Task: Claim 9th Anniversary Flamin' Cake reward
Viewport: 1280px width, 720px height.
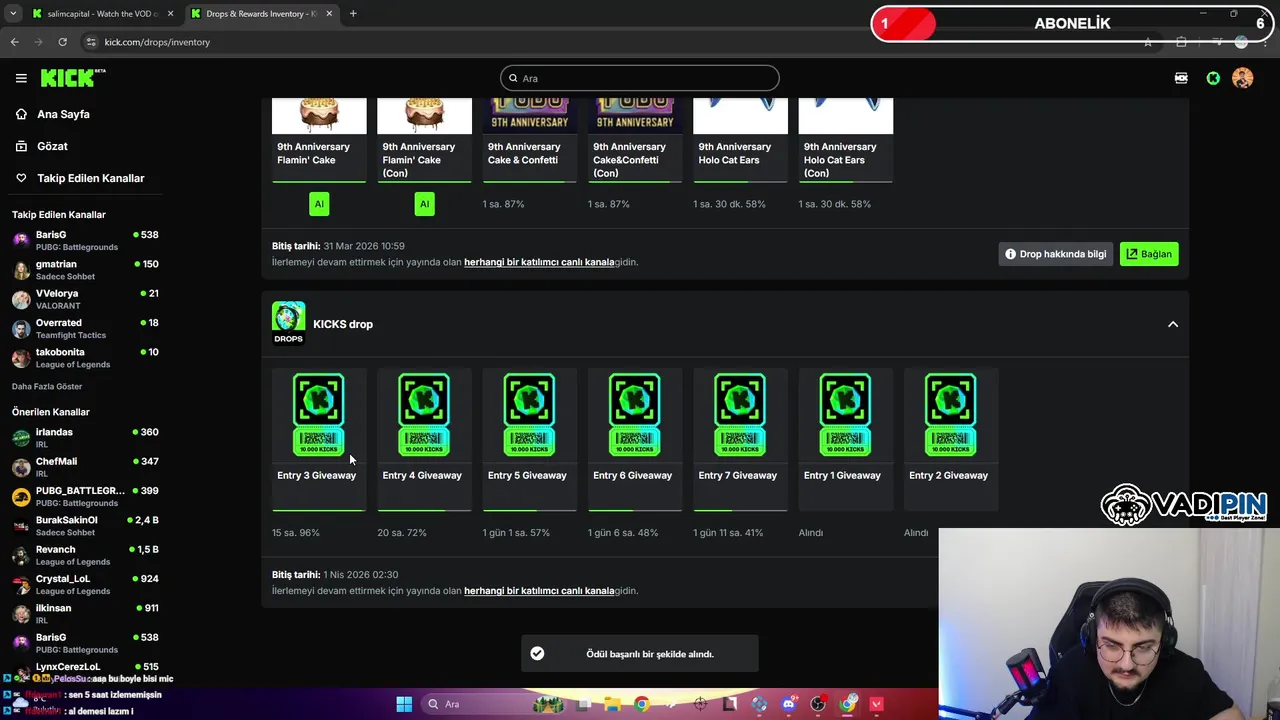Action: click(x=319, y=204)
